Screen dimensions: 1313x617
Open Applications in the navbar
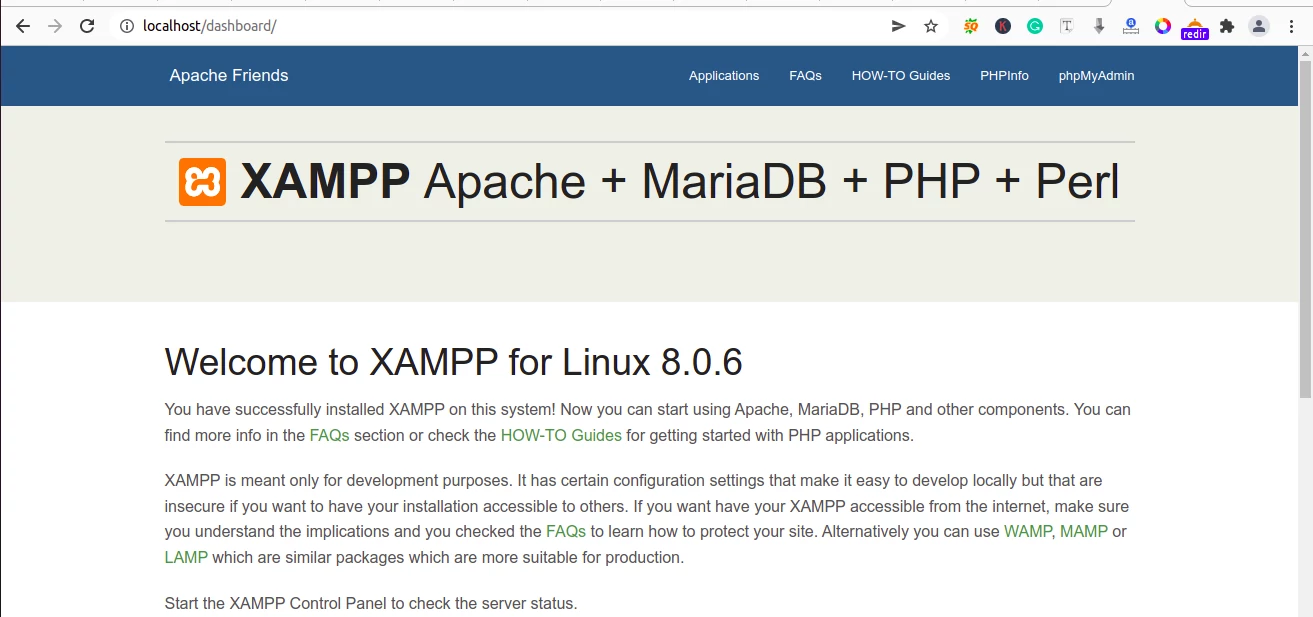pos(724,75)
